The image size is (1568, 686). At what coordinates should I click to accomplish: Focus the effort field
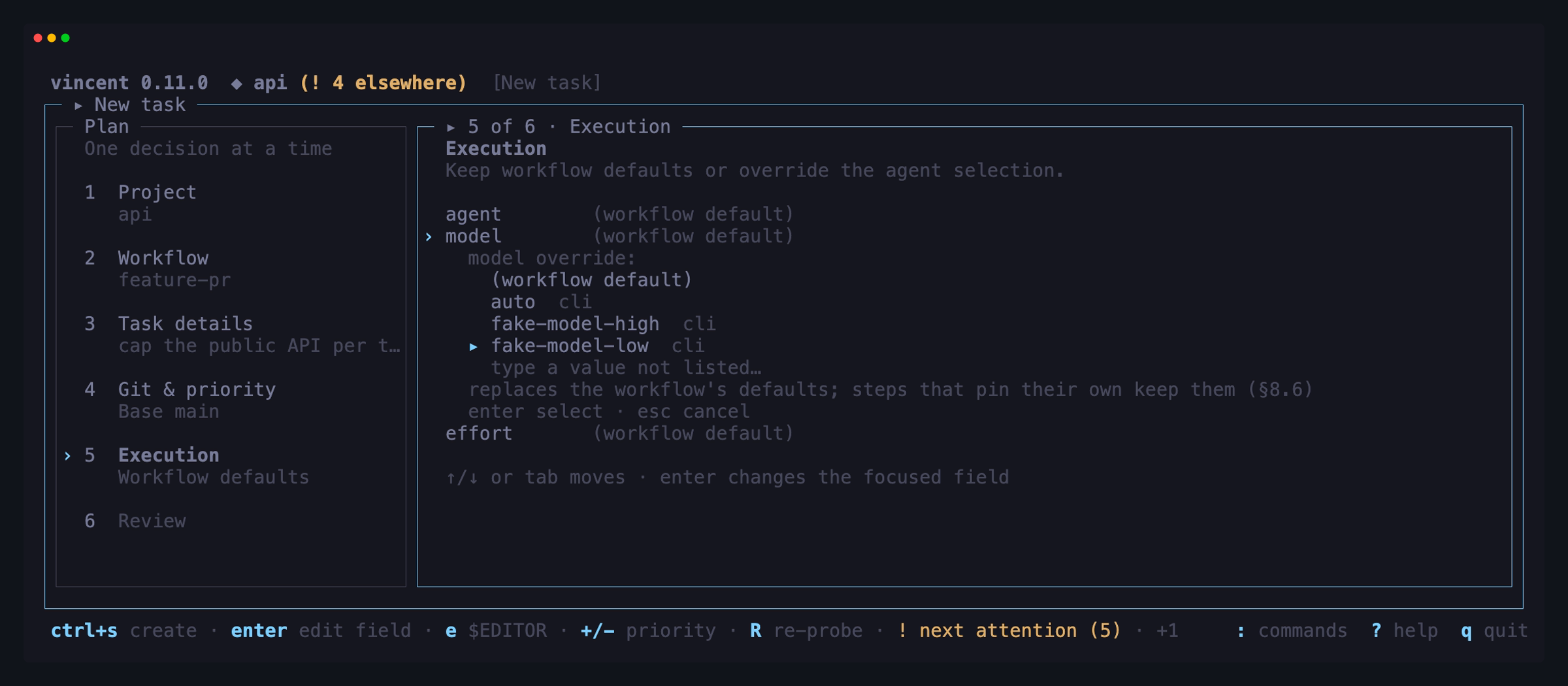619,433
